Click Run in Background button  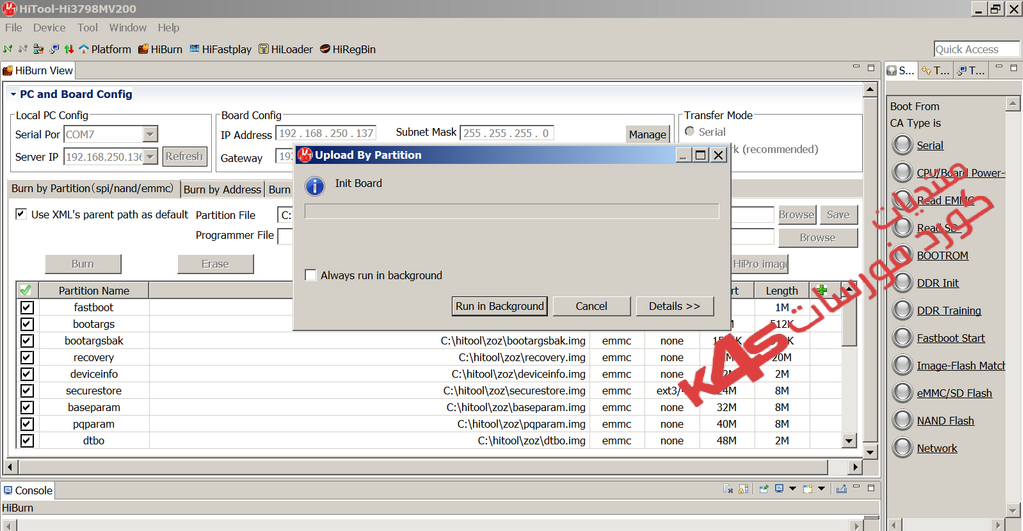pos(499,306)
